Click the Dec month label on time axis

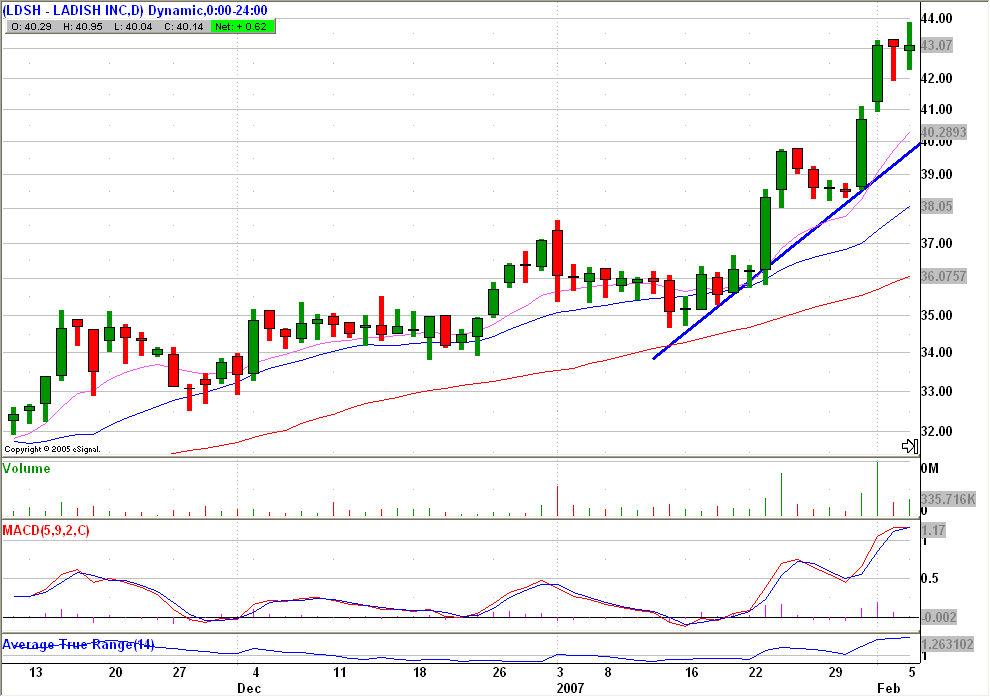249,688
